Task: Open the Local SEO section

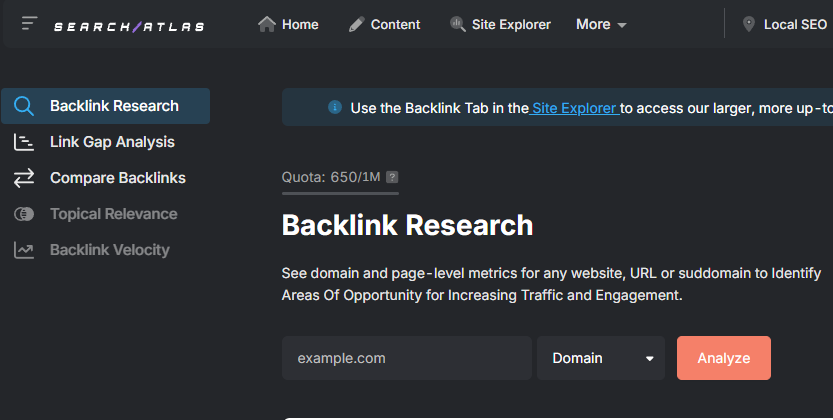Action: pos(785,24)
